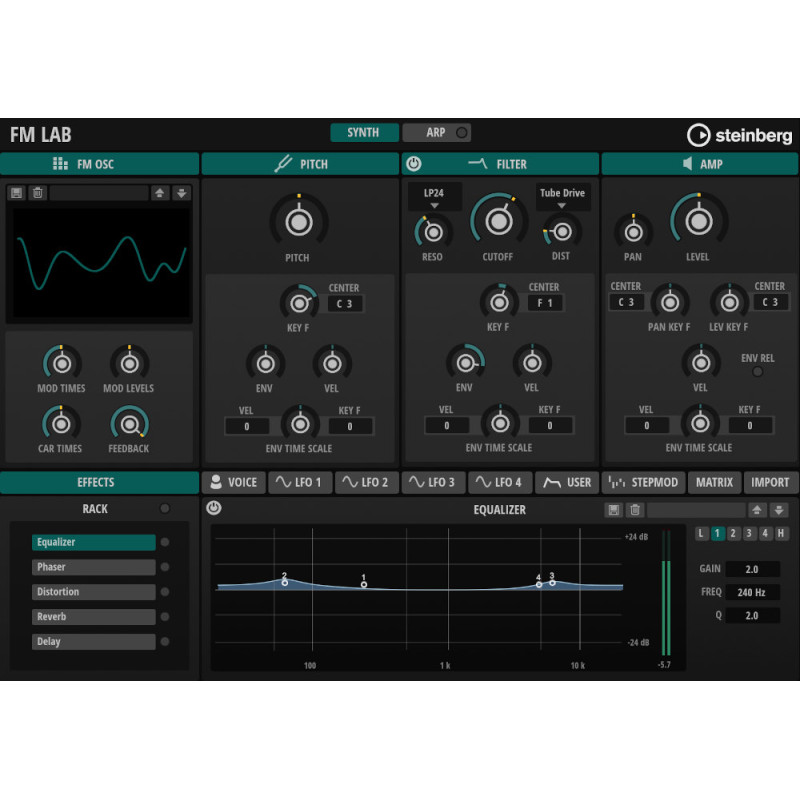This screenshot has width=800, height=800.
Task: Open the STEPMOD tab
Action: 643,482
